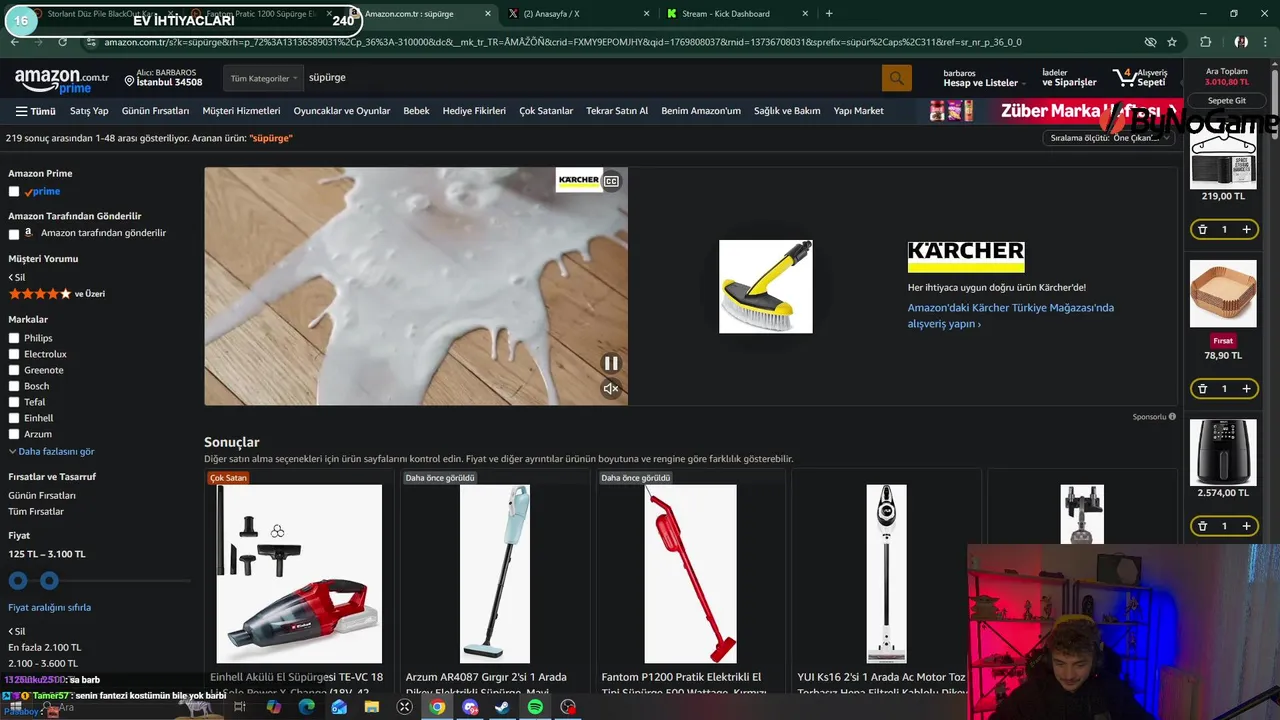
Task: Click the search box containing süpürge
Action: coord(592,78)
